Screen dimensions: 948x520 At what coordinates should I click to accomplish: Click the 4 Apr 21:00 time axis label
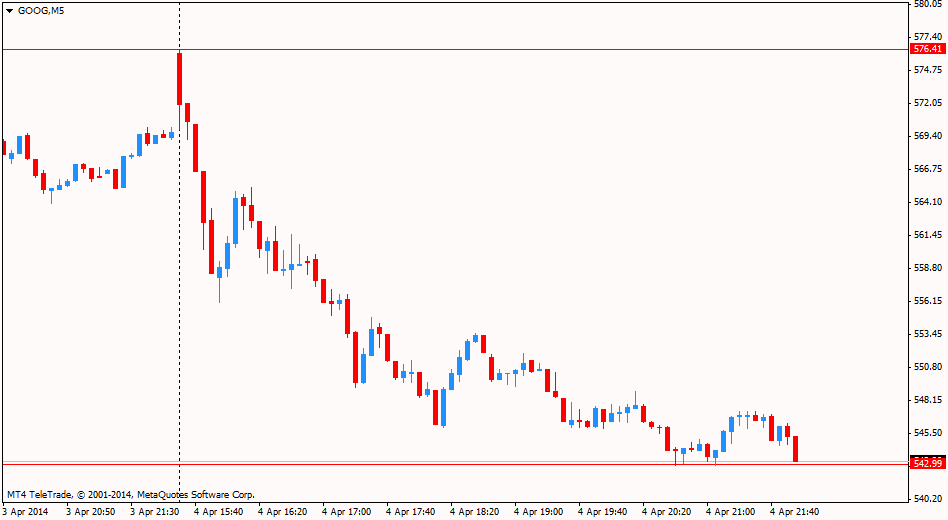tap(730, 512)
